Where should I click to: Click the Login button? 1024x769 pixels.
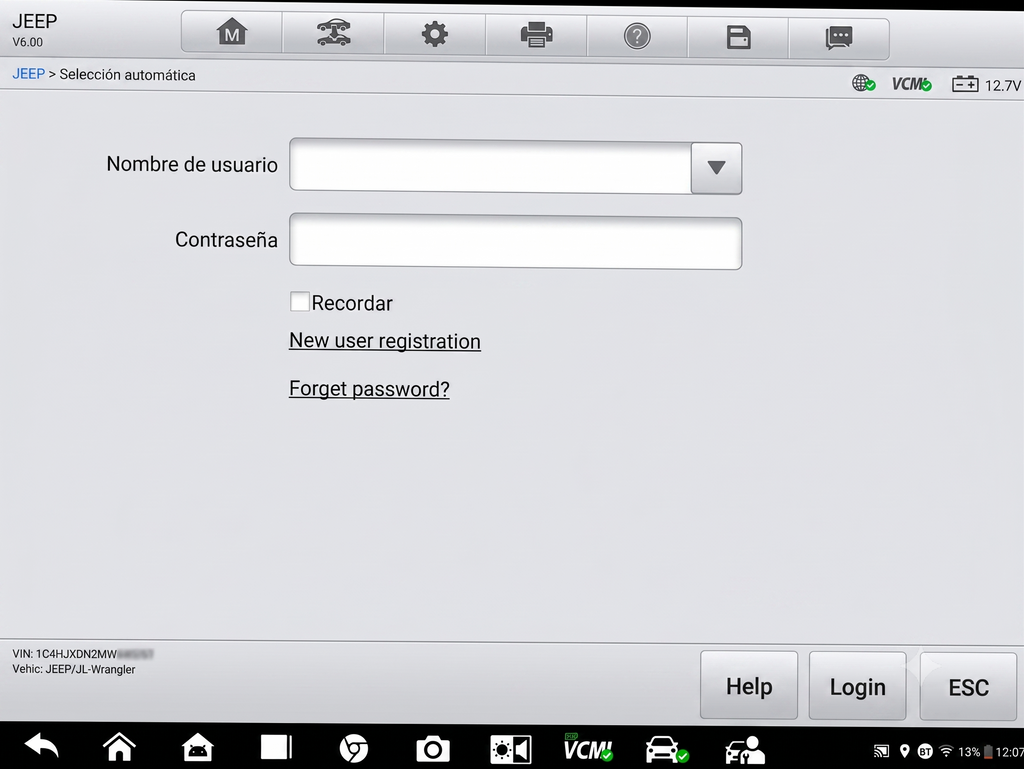tap(857, 686)
